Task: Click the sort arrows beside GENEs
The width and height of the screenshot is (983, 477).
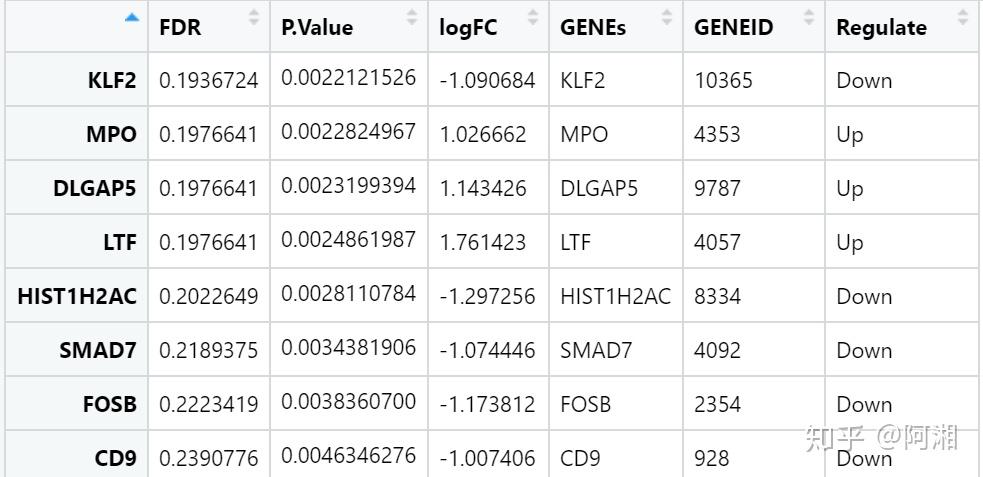Action: click(x=667, y=17)
